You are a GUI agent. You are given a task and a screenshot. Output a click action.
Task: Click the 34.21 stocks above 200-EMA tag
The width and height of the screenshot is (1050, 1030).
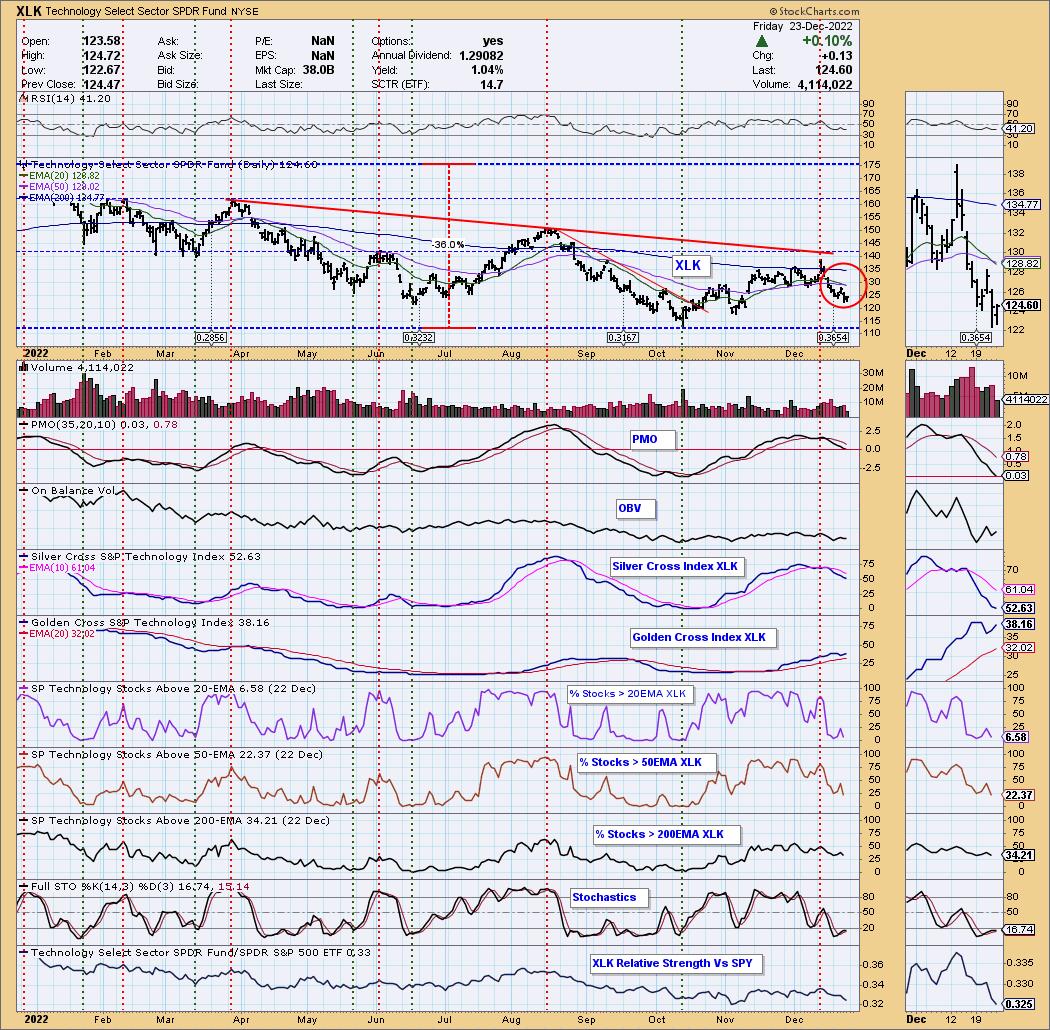pyautogui.click(x=1020, y=855)
